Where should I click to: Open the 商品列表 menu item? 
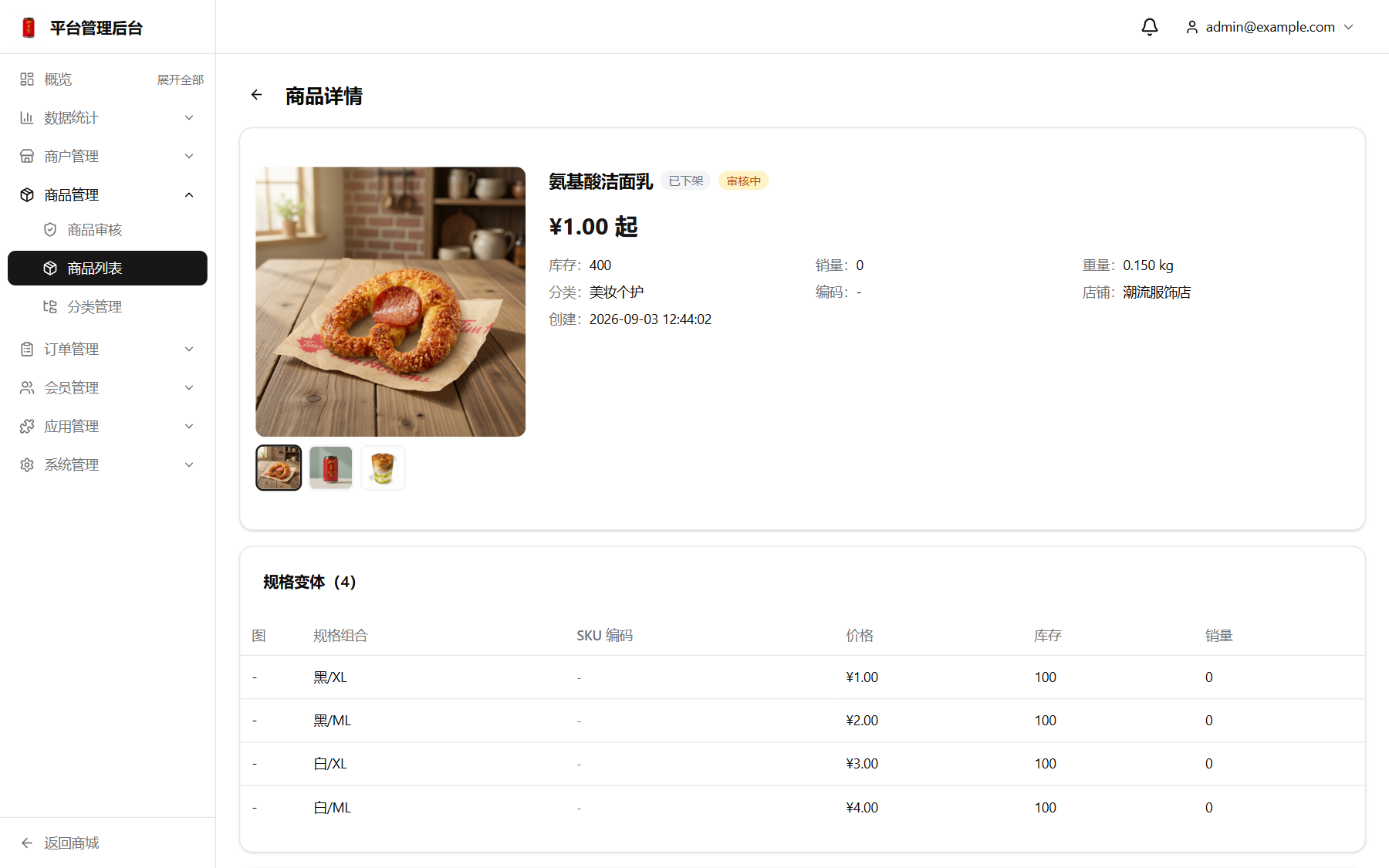[x=107, y=268]
